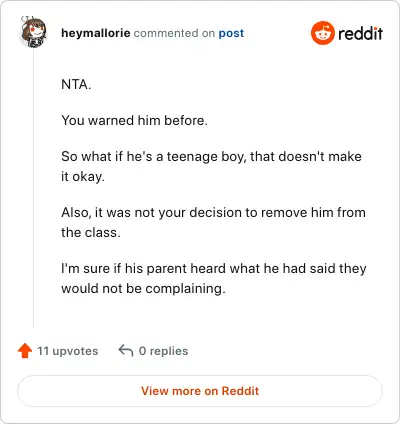Click the "would not be complaining." line
Viewport: 400px width, 424px height.
pyautogui.click(x=143, y=288)
